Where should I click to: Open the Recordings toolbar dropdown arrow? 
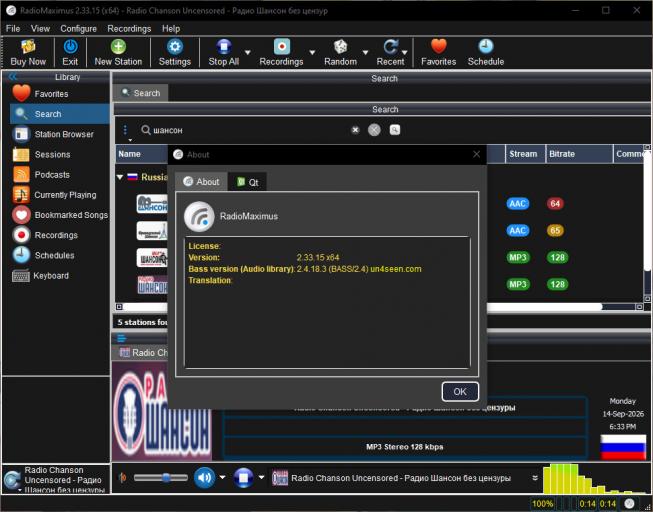pyautogui.click(x=312, y=52)
